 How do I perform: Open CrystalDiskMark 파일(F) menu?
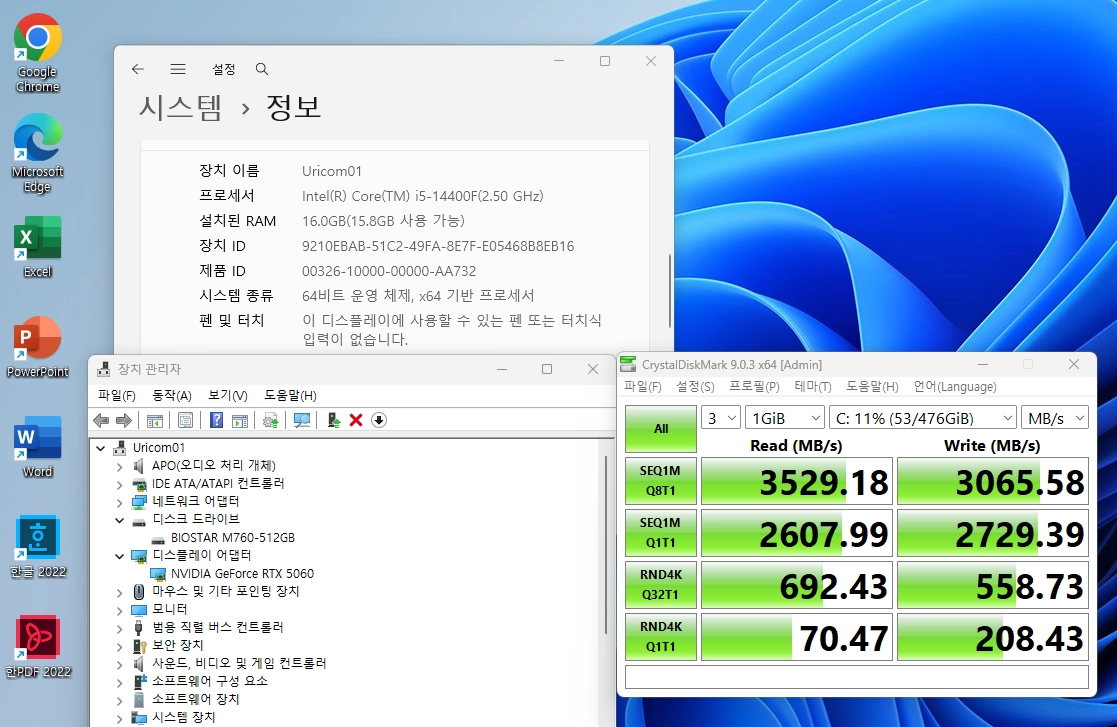[x=643, y=387]
